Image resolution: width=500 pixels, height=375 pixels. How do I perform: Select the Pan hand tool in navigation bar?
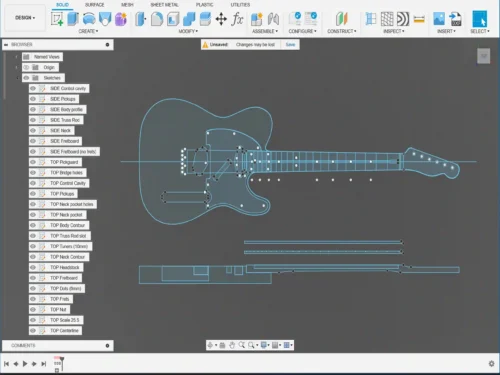coord(232,345)
